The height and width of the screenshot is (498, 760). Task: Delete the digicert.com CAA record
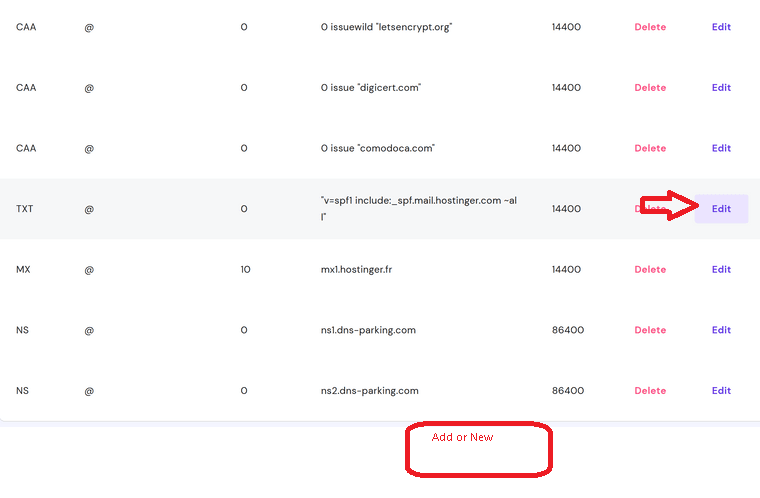pyautogui.click(x=650, y=88)
